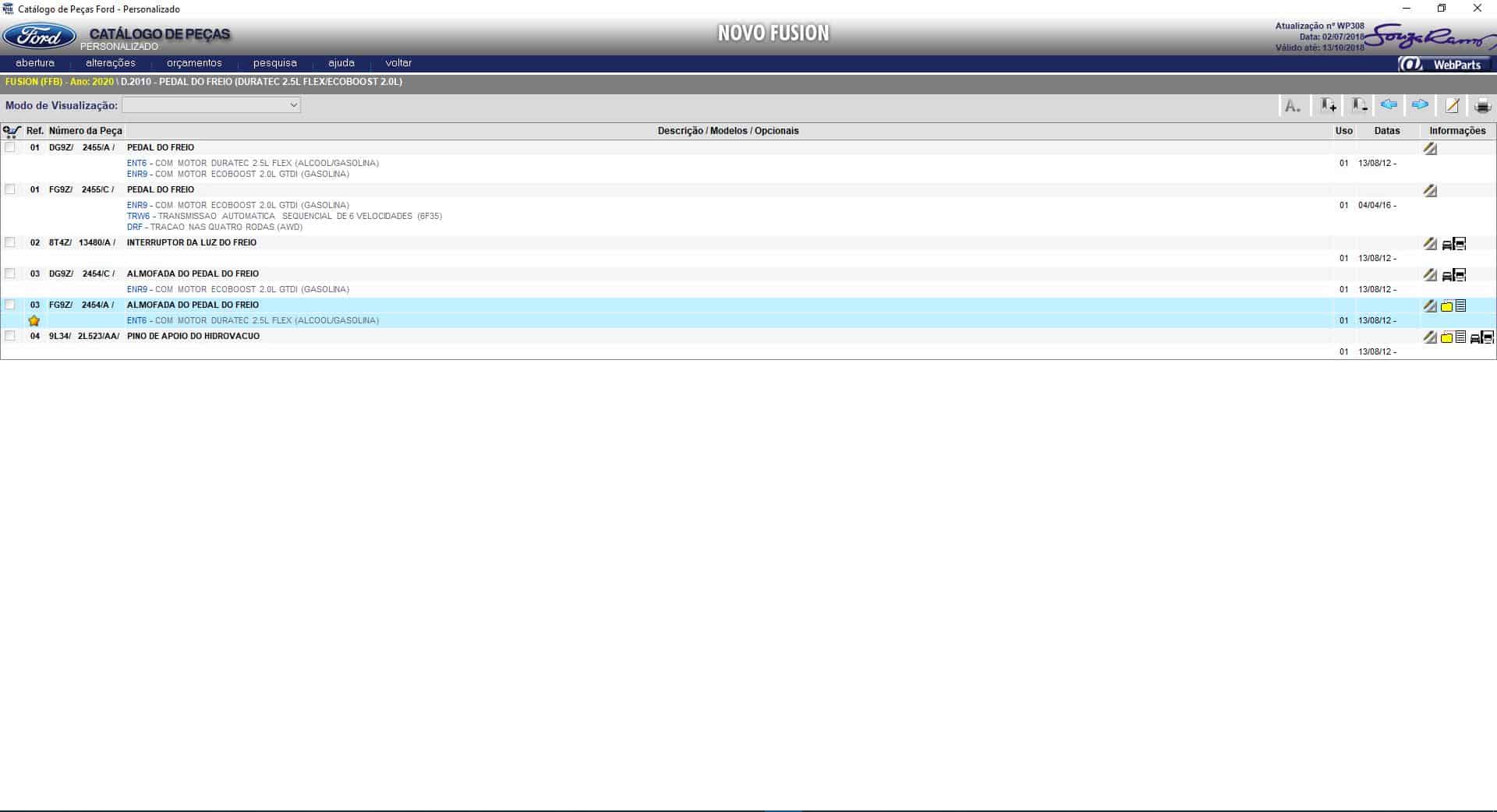Click the Número da Peça column header
Image resolution: width=1497 pixels, height=812 pixels.
pos(86,131)
